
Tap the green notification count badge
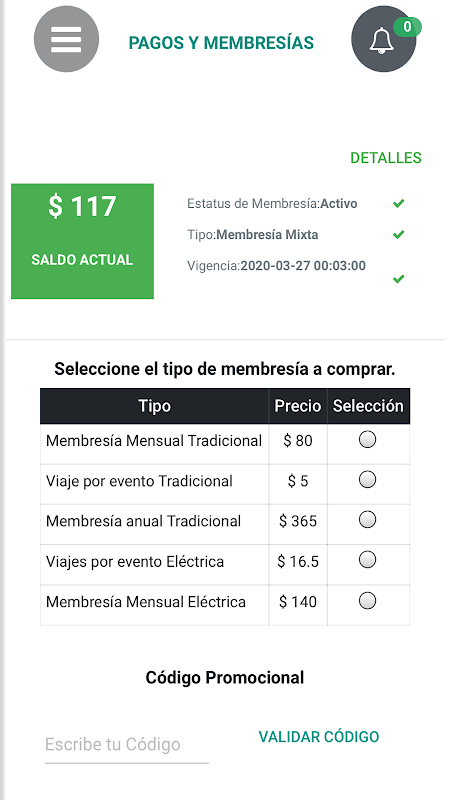coord(407,27)
